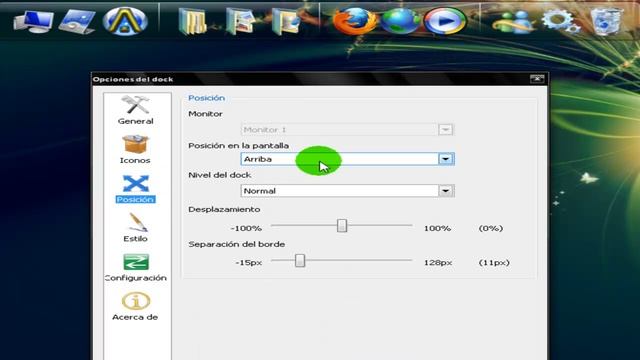The width and height of the screenshot is (640, 360).
Task: Open the laptop pictures icon in dock
Action: click(x=77, y=22)
